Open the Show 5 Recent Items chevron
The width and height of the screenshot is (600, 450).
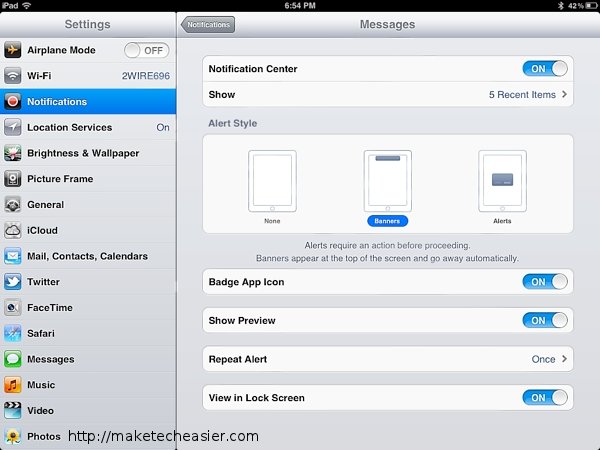[x=564, y=94]
